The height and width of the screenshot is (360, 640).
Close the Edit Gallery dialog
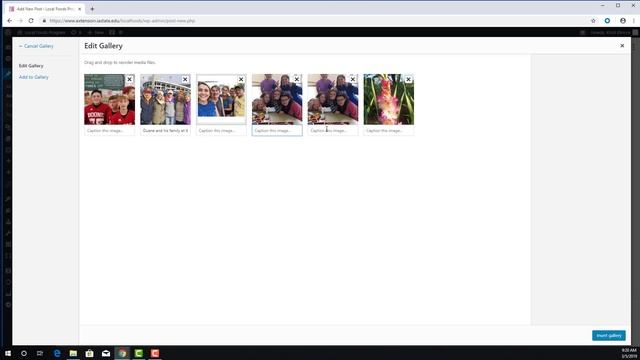pyautogui.click(x=622, y=46)
